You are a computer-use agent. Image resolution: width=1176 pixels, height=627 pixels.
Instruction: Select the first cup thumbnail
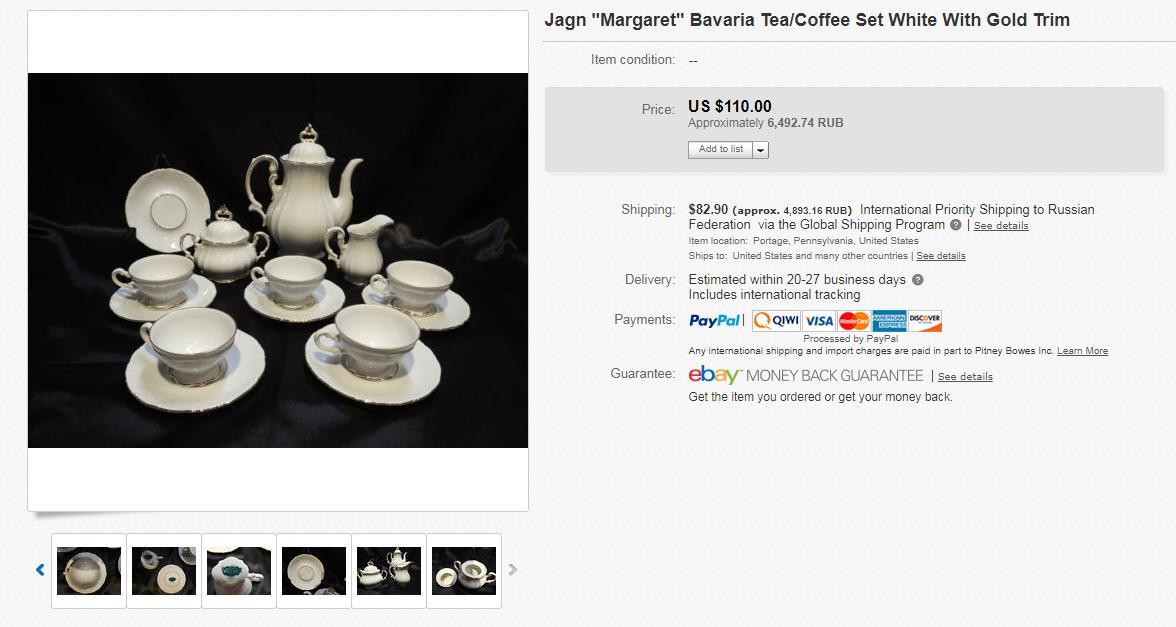point(88,571)
